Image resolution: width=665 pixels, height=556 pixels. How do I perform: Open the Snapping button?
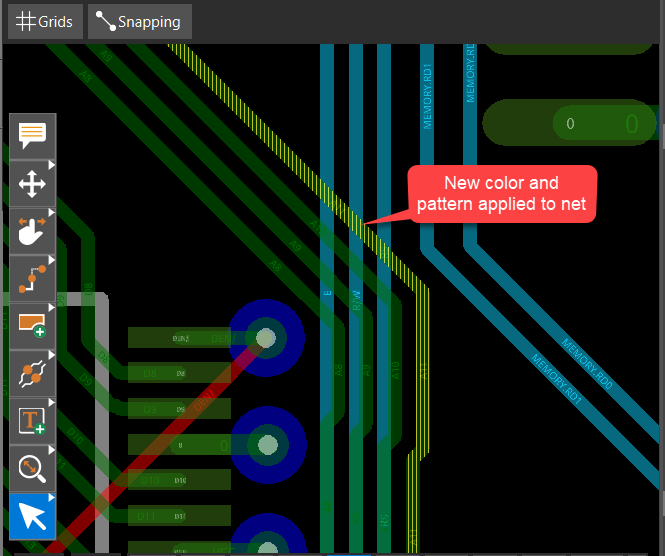(x=140, y=22)
